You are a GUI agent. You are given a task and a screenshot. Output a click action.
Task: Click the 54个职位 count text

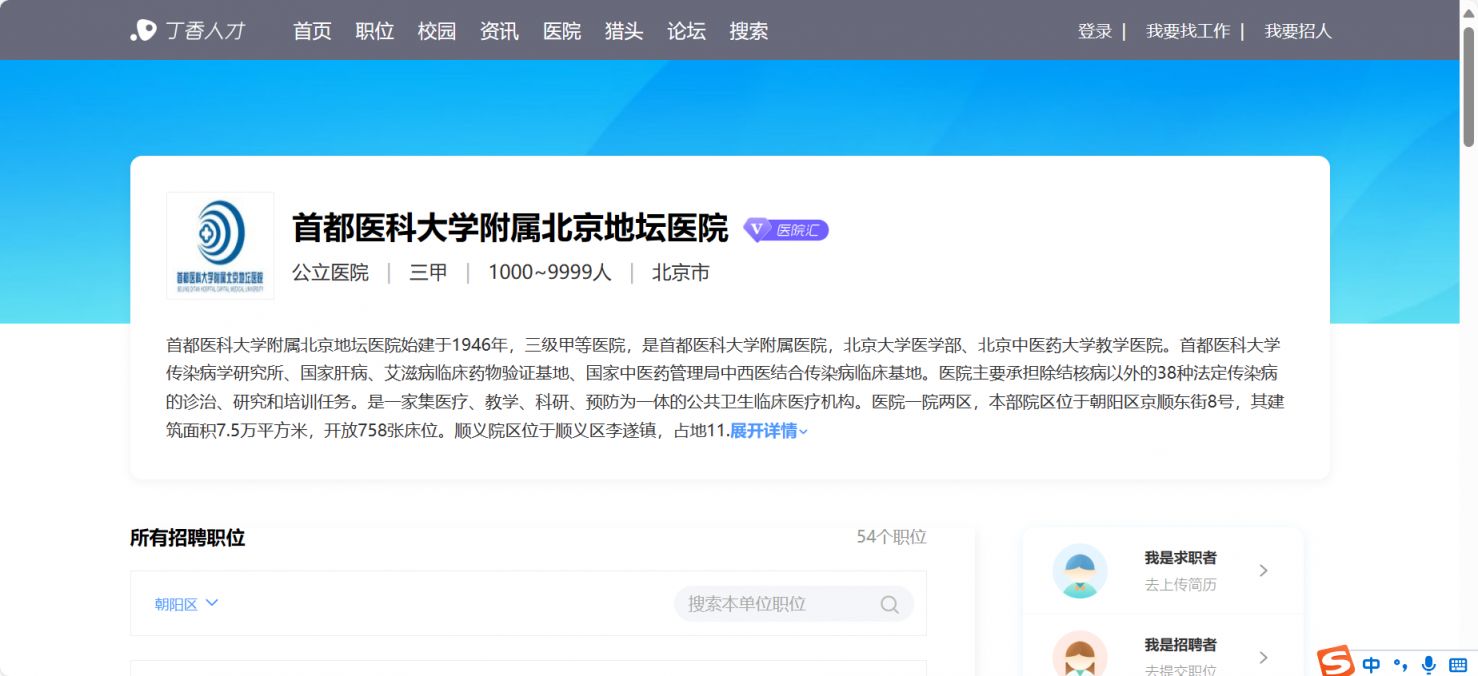click(x=892, y=537)
